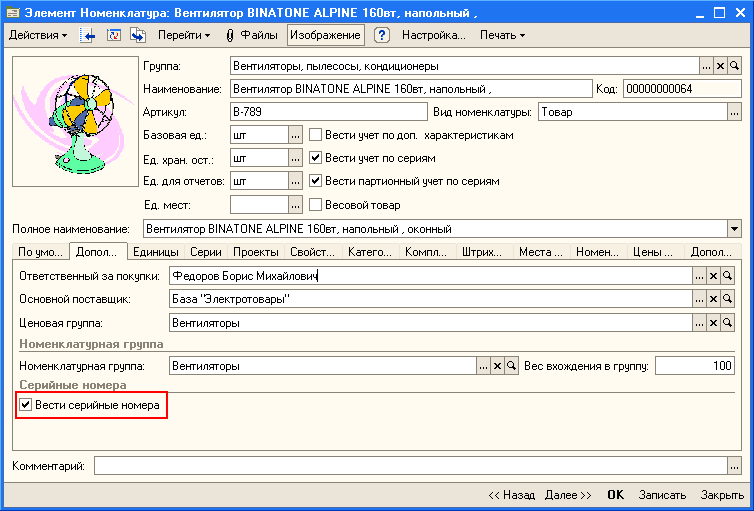
Task: Uncheck Вести серийные номера checkbox
Action: click(25, 405)
